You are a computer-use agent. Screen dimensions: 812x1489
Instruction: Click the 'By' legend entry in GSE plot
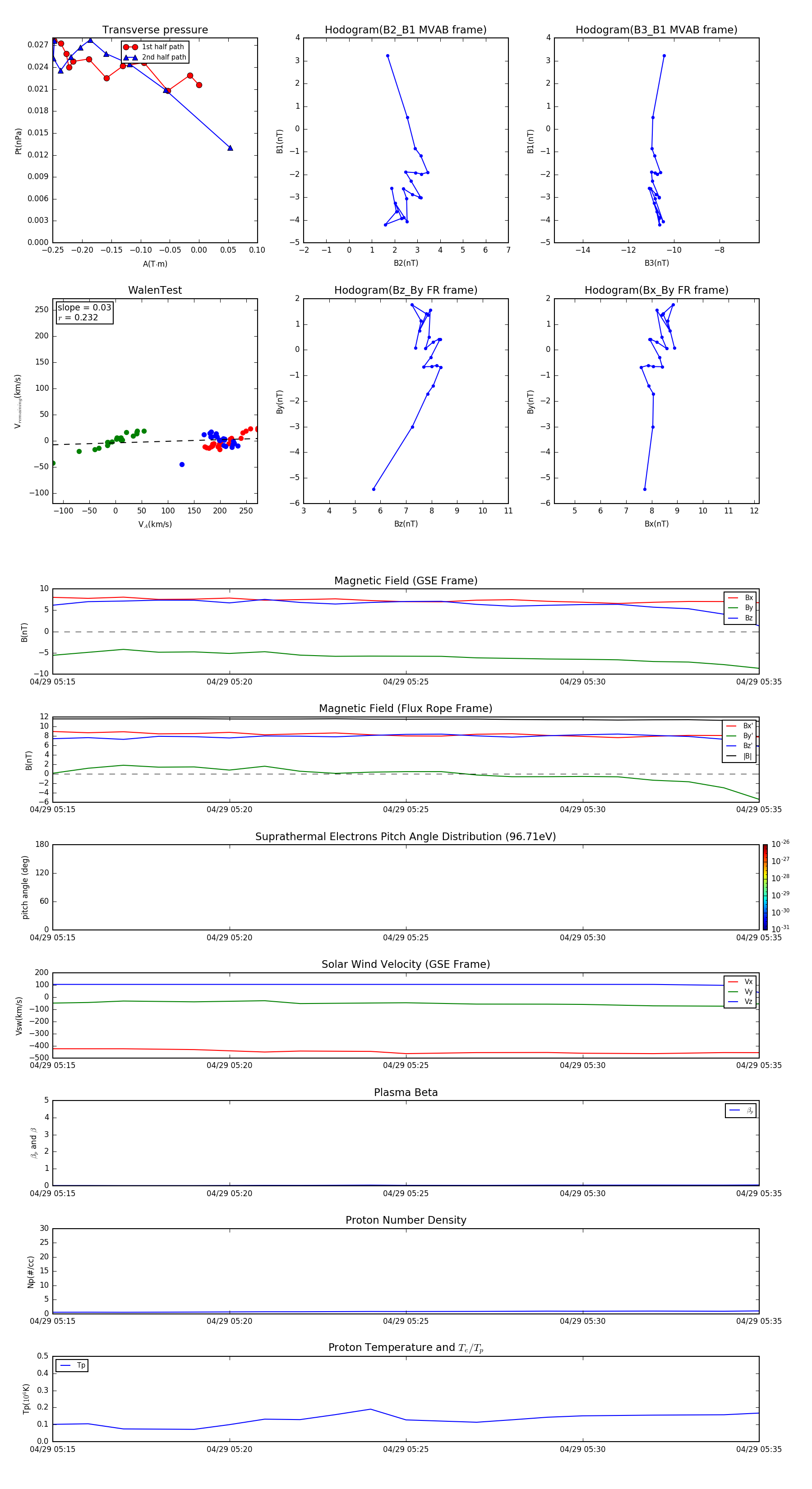point(740,608)
